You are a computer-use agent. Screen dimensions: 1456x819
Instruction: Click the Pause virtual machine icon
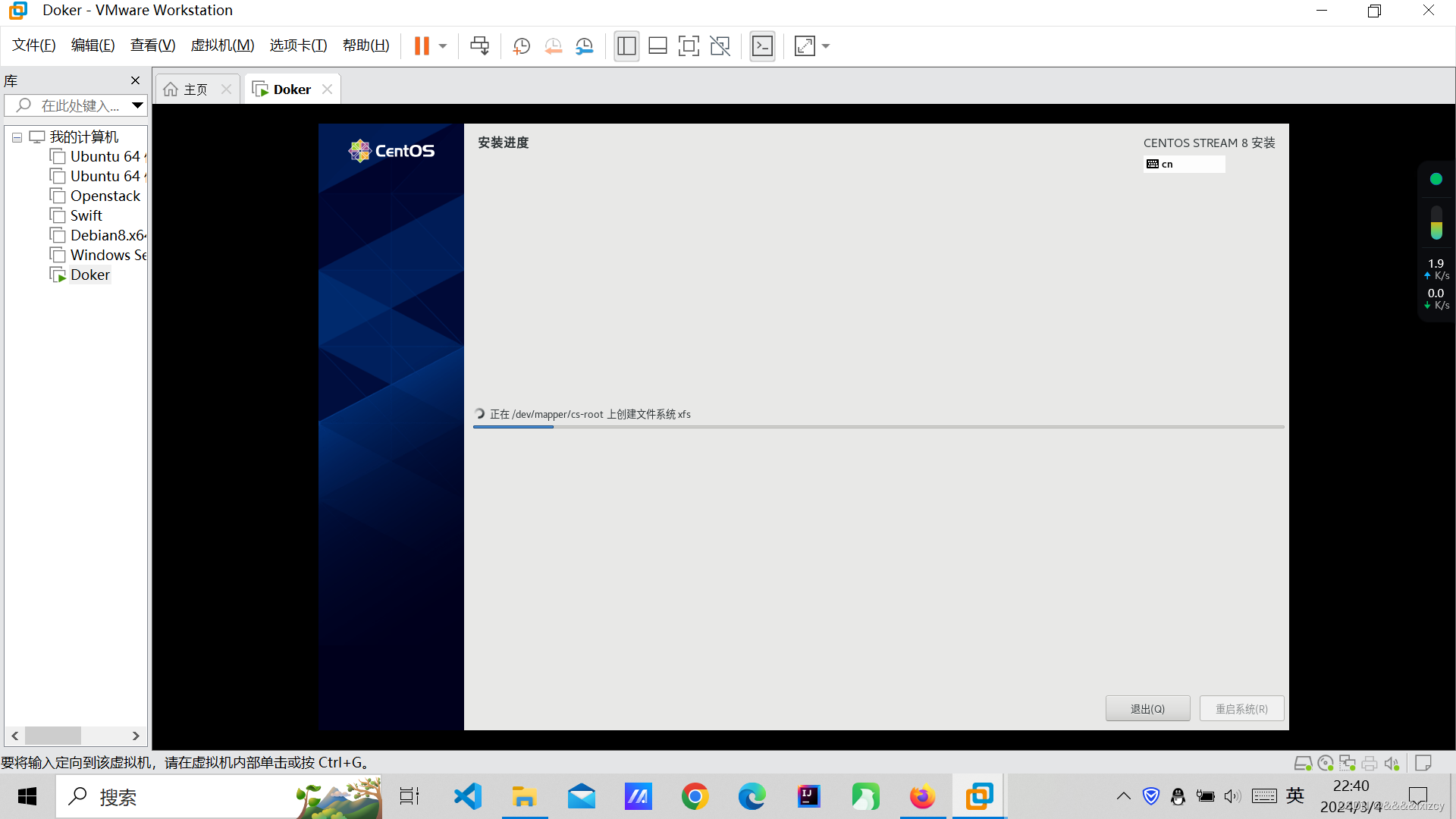(x=422, y=46)
